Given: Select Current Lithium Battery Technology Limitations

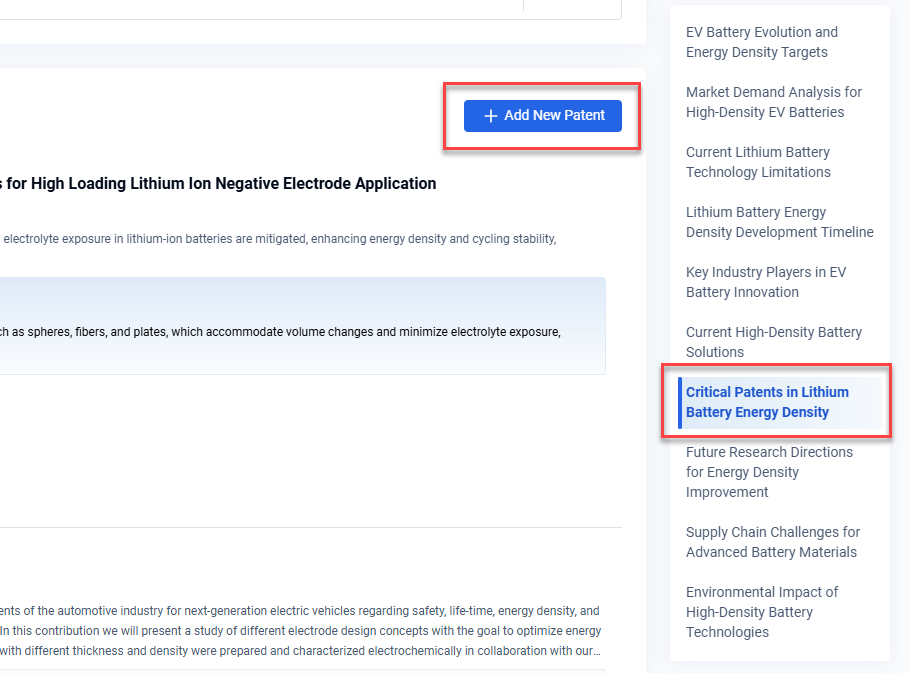Looking at the screenshot, I should 757,162.
